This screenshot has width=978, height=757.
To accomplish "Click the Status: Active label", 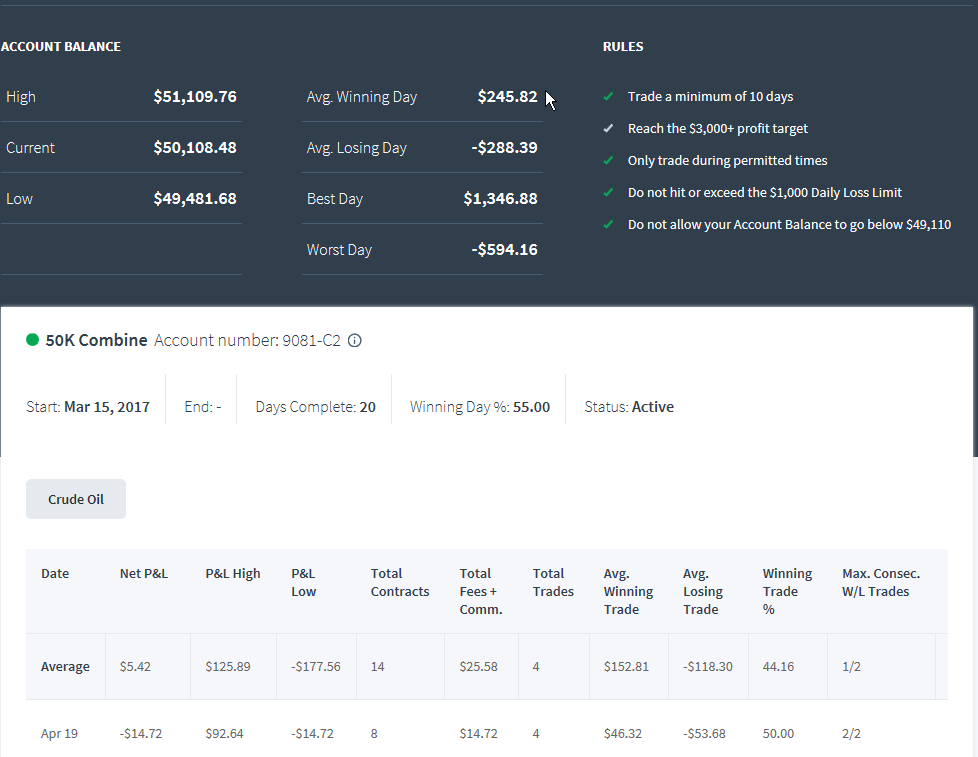I will [x=629, y=407].
